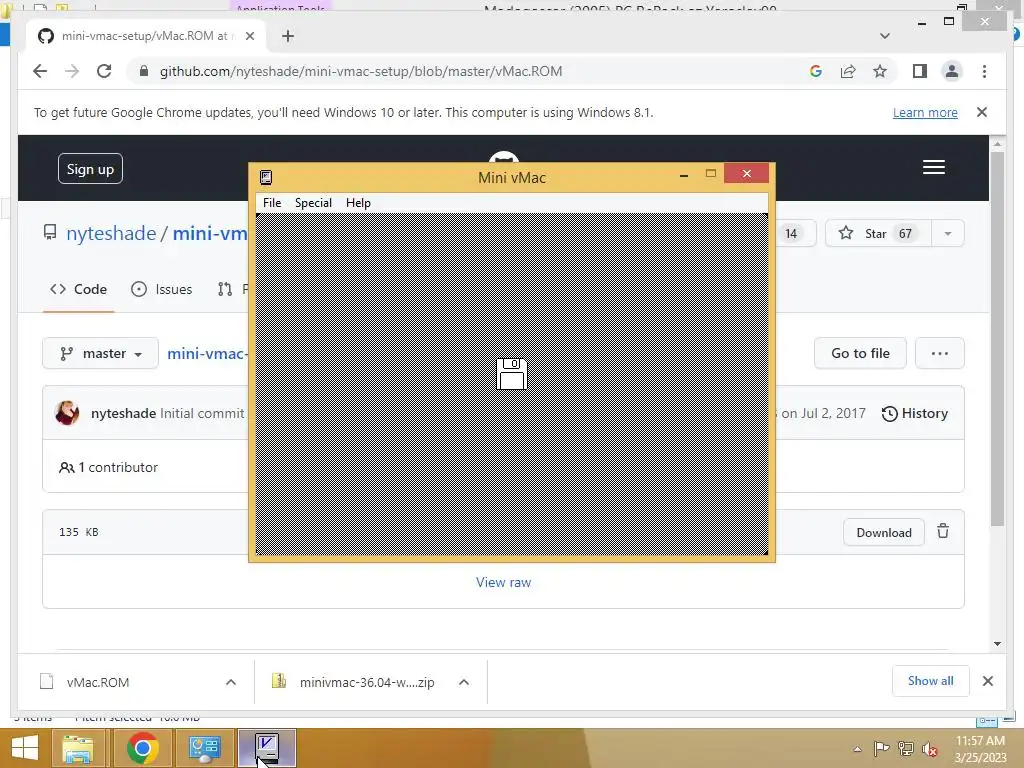Viewport: 1024px width, 768px height.
Task: Click the Action Center flag tray icon
Action: (x=881, y=749)
